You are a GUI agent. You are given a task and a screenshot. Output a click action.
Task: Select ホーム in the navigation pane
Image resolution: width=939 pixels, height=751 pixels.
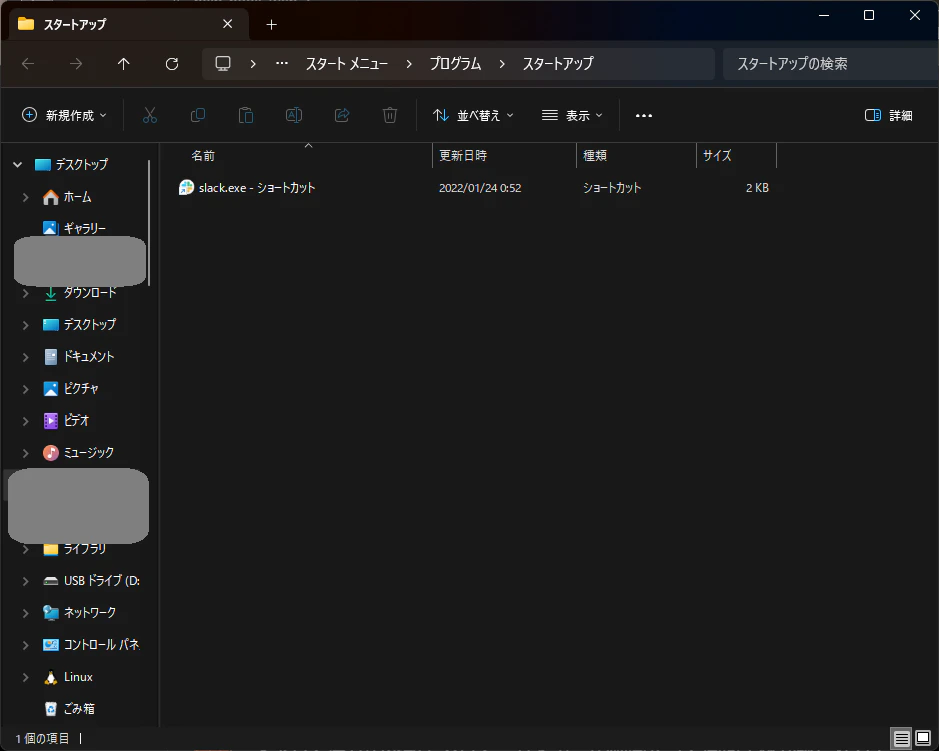[77, 196]
